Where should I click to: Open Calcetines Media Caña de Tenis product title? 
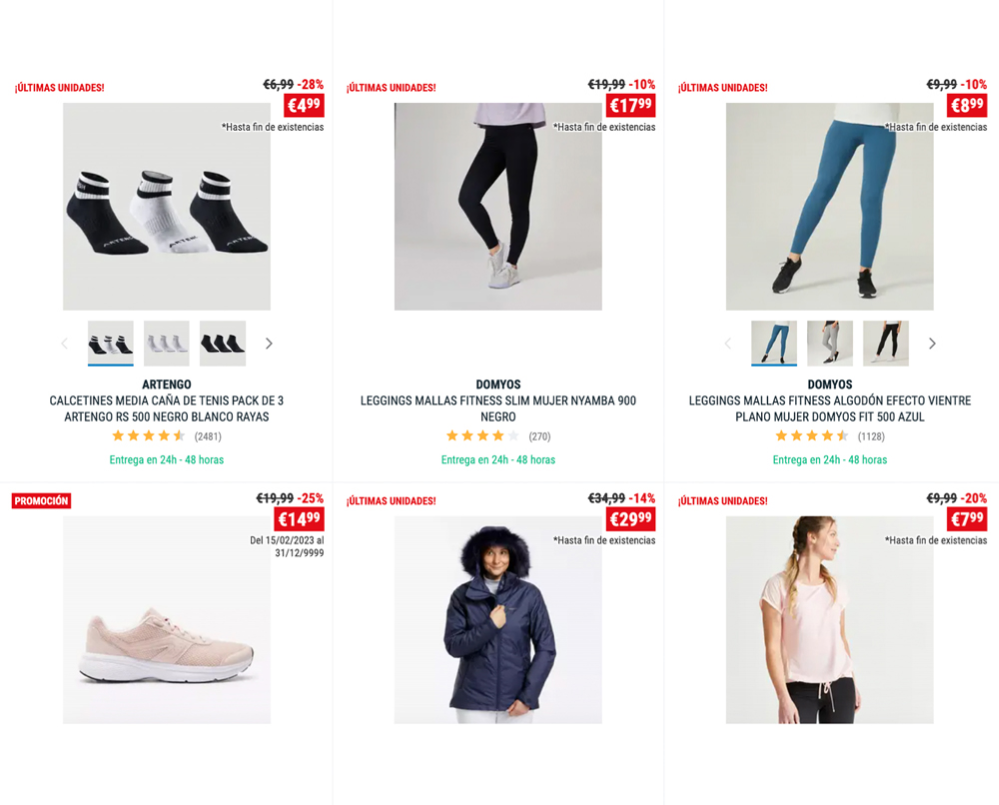(166, 409)
